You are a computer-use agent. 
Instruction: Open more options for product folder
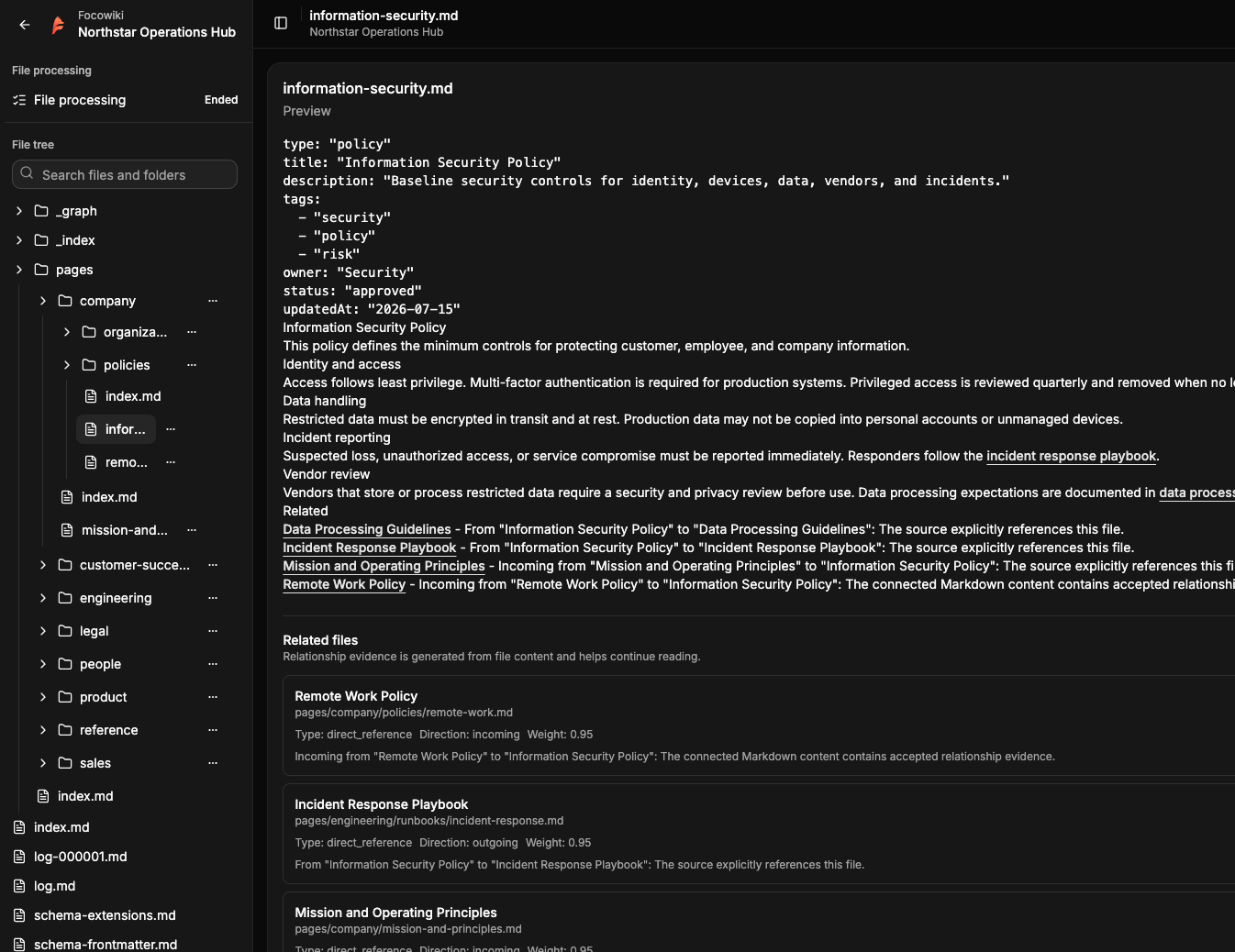point(213,697)
